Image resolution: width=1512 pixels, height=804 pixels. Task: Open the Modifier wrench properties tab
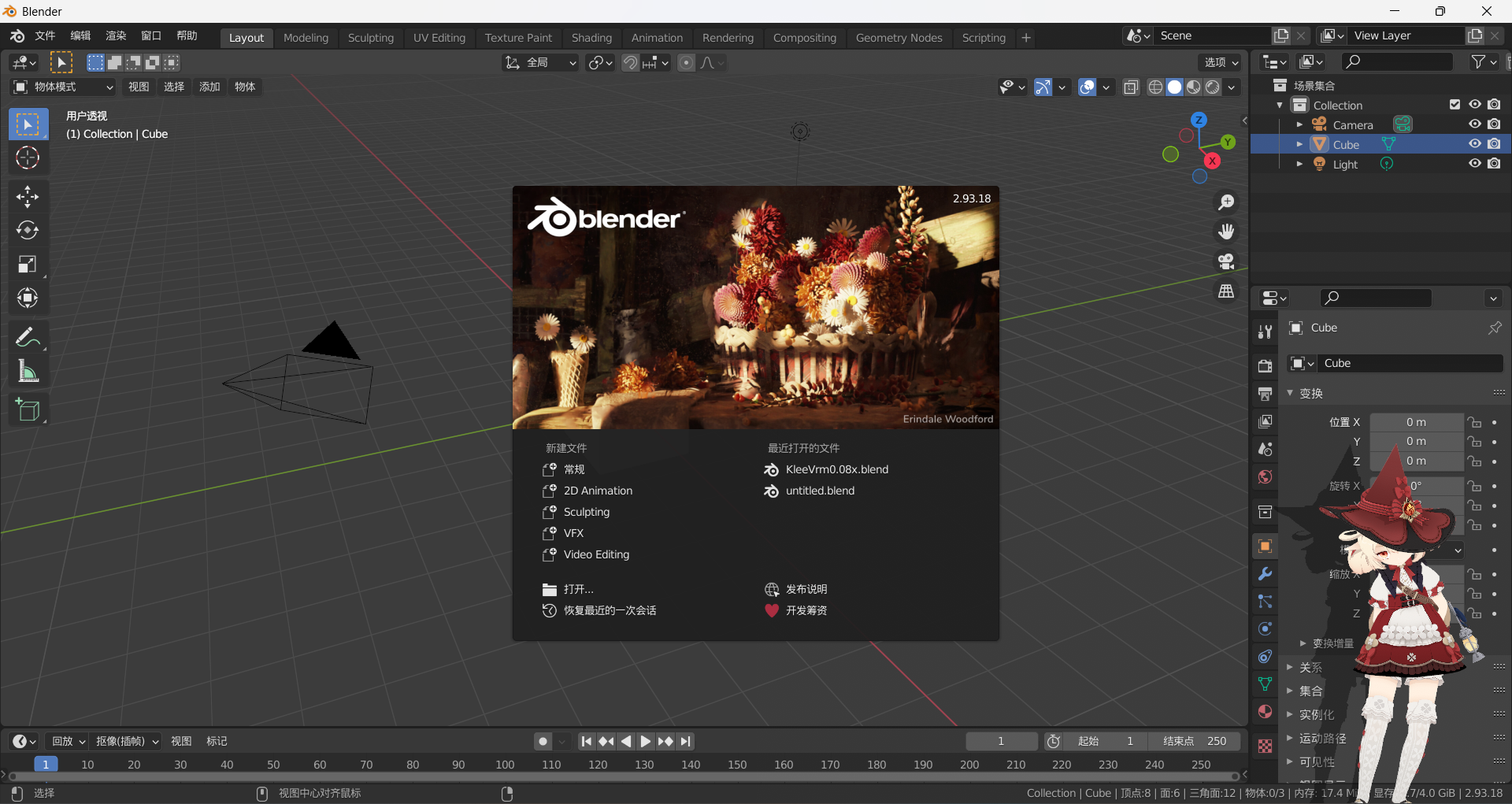1265,574
